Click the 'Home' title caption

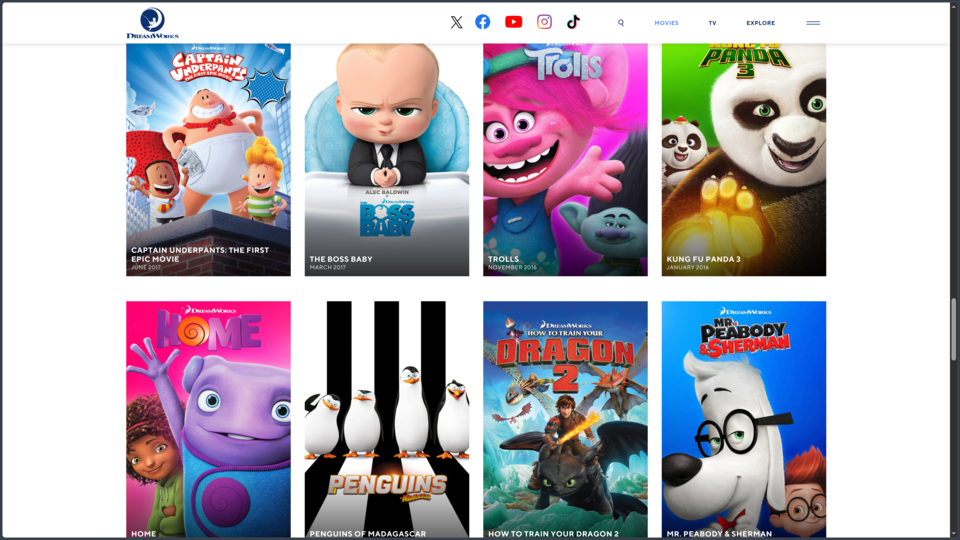click(x=143, y=534)
